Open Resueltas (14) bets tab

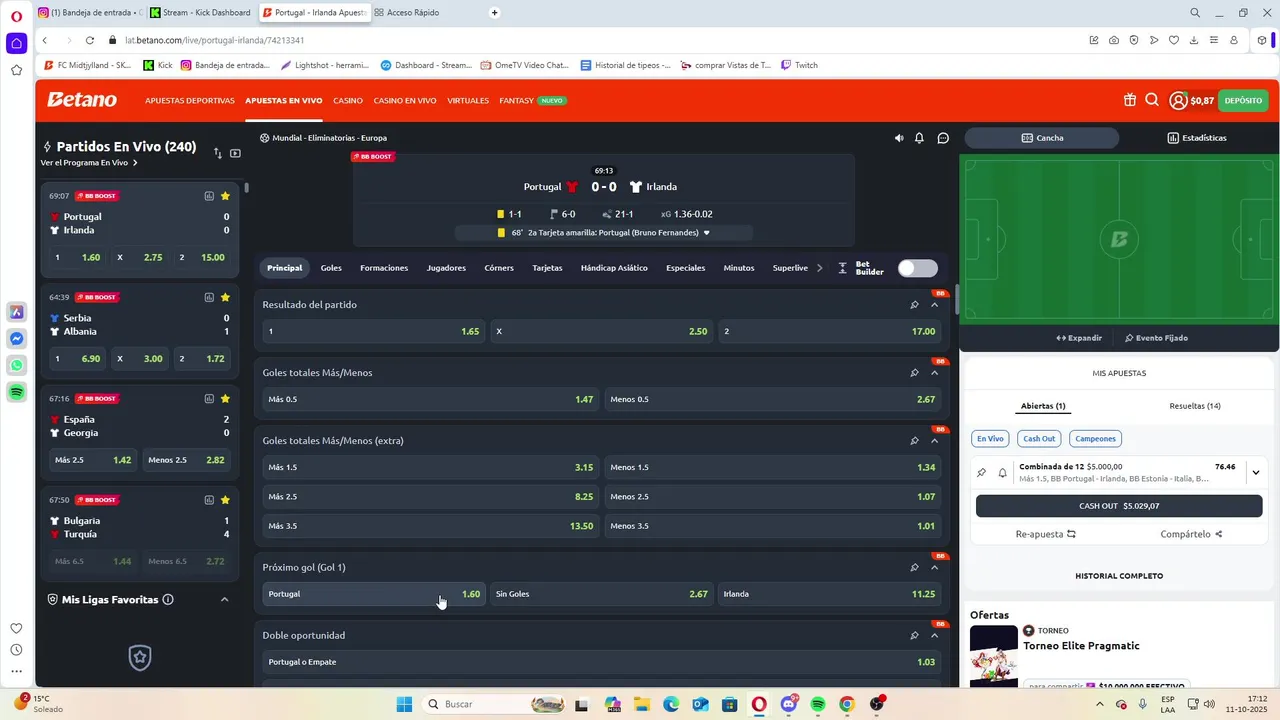[1195, 406]
